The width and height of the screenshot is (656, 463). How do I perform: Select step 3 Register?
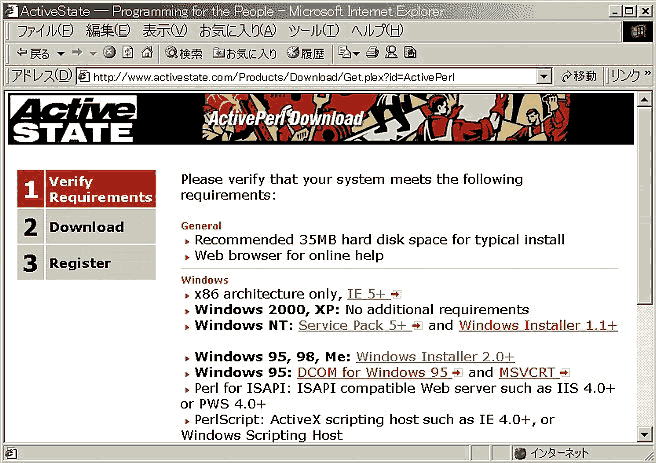[86, 263]
